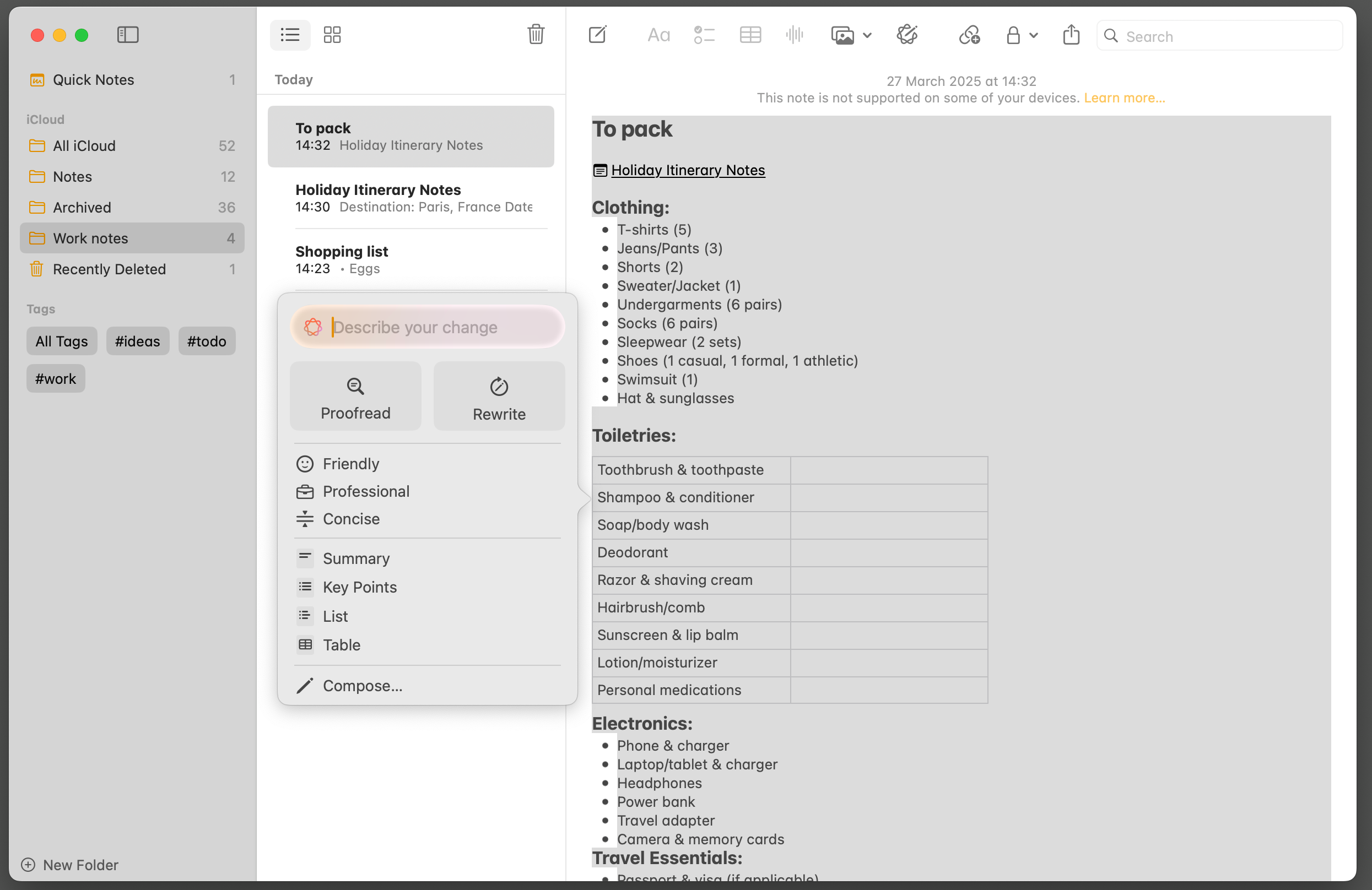Click the Rewrite button
Viewport: 1372px width, 890px height.
click(x=499, y=397)
